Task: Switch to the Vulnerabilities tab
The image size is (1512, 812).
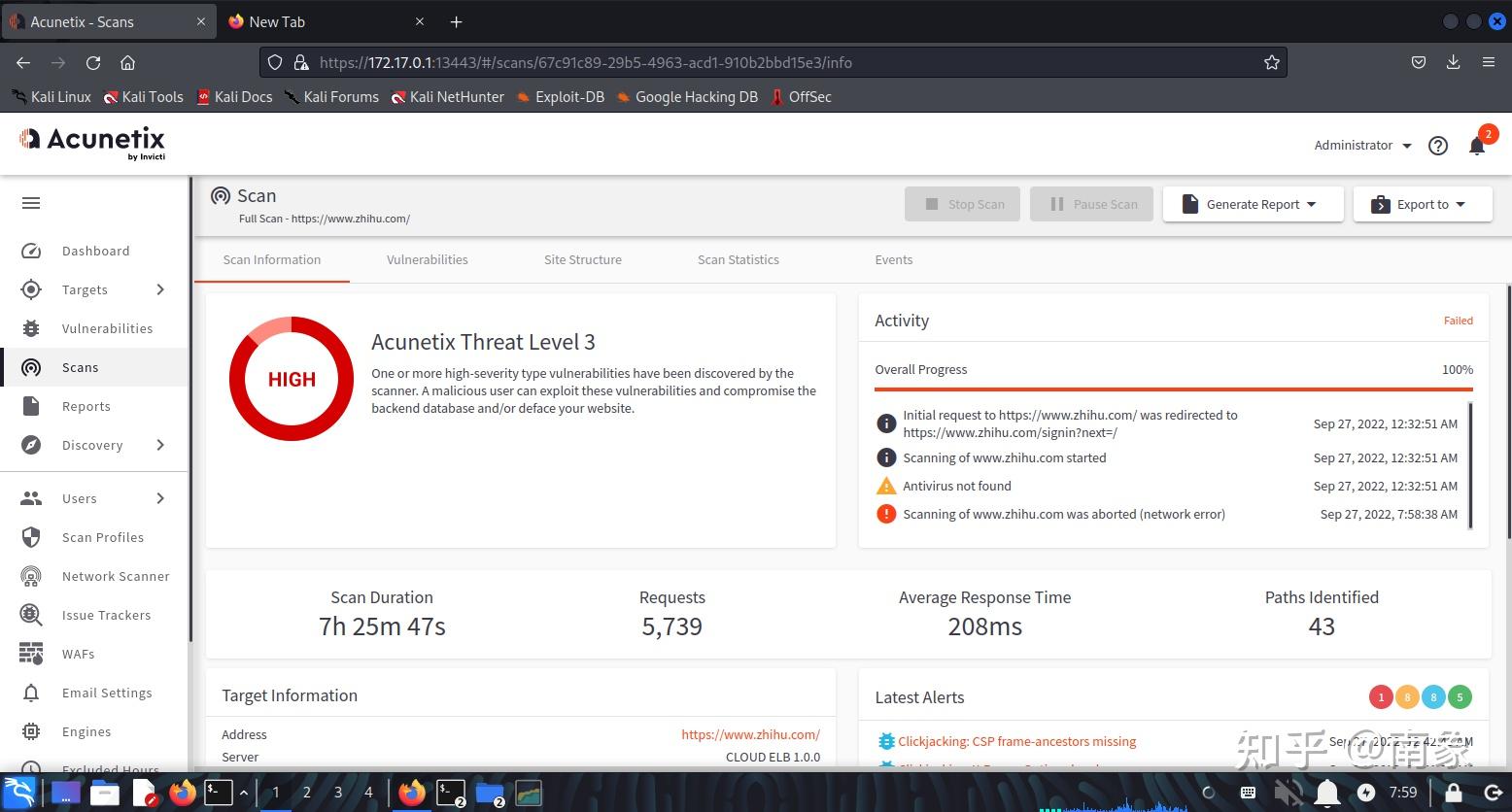Action: [428, 259]
